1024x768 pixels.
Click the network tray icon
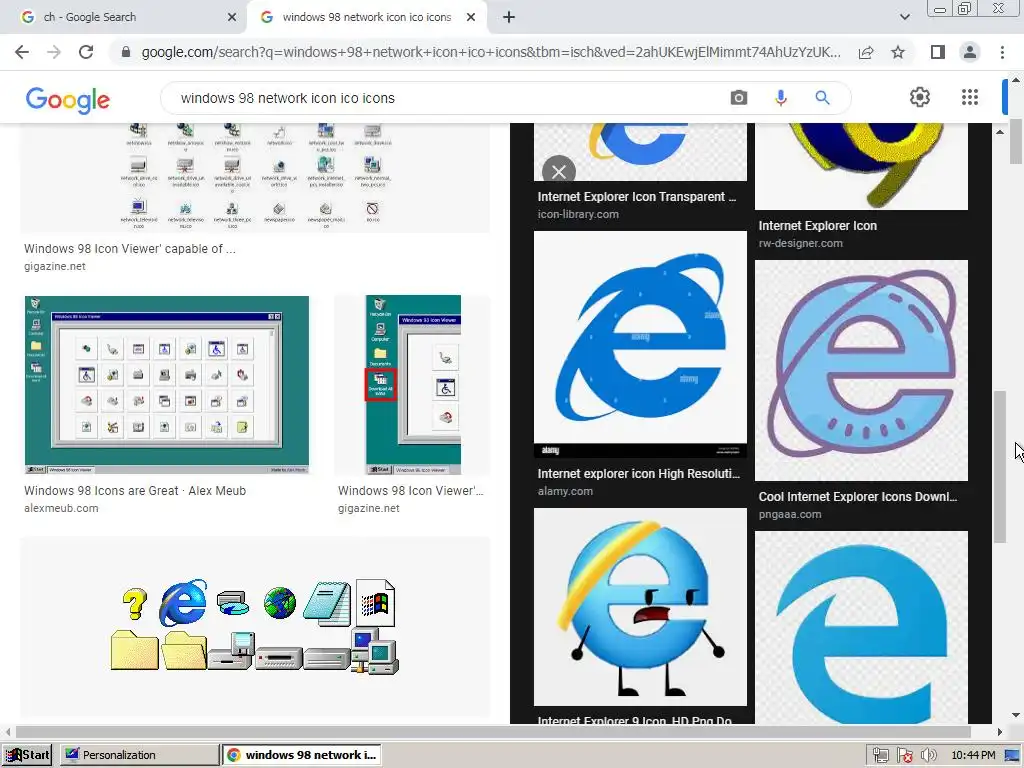pyautogui.click(x=880, y=755)
